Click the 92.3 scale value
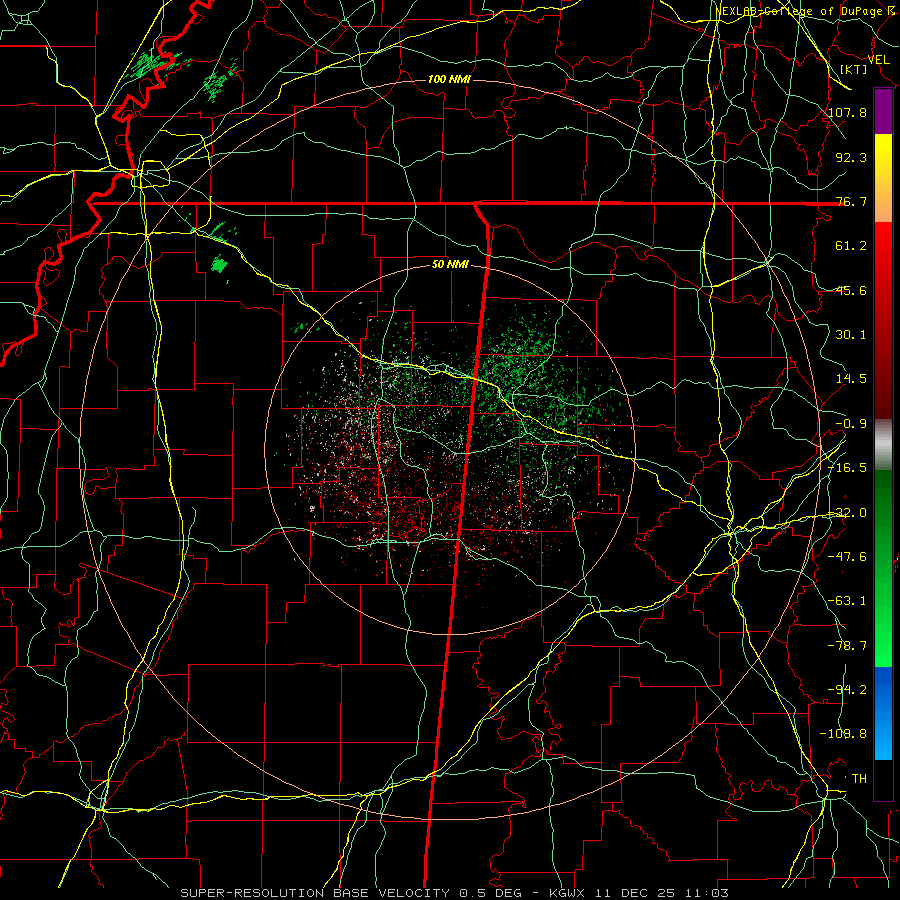Viewport: 900px width, 900px height. [851, 157]
